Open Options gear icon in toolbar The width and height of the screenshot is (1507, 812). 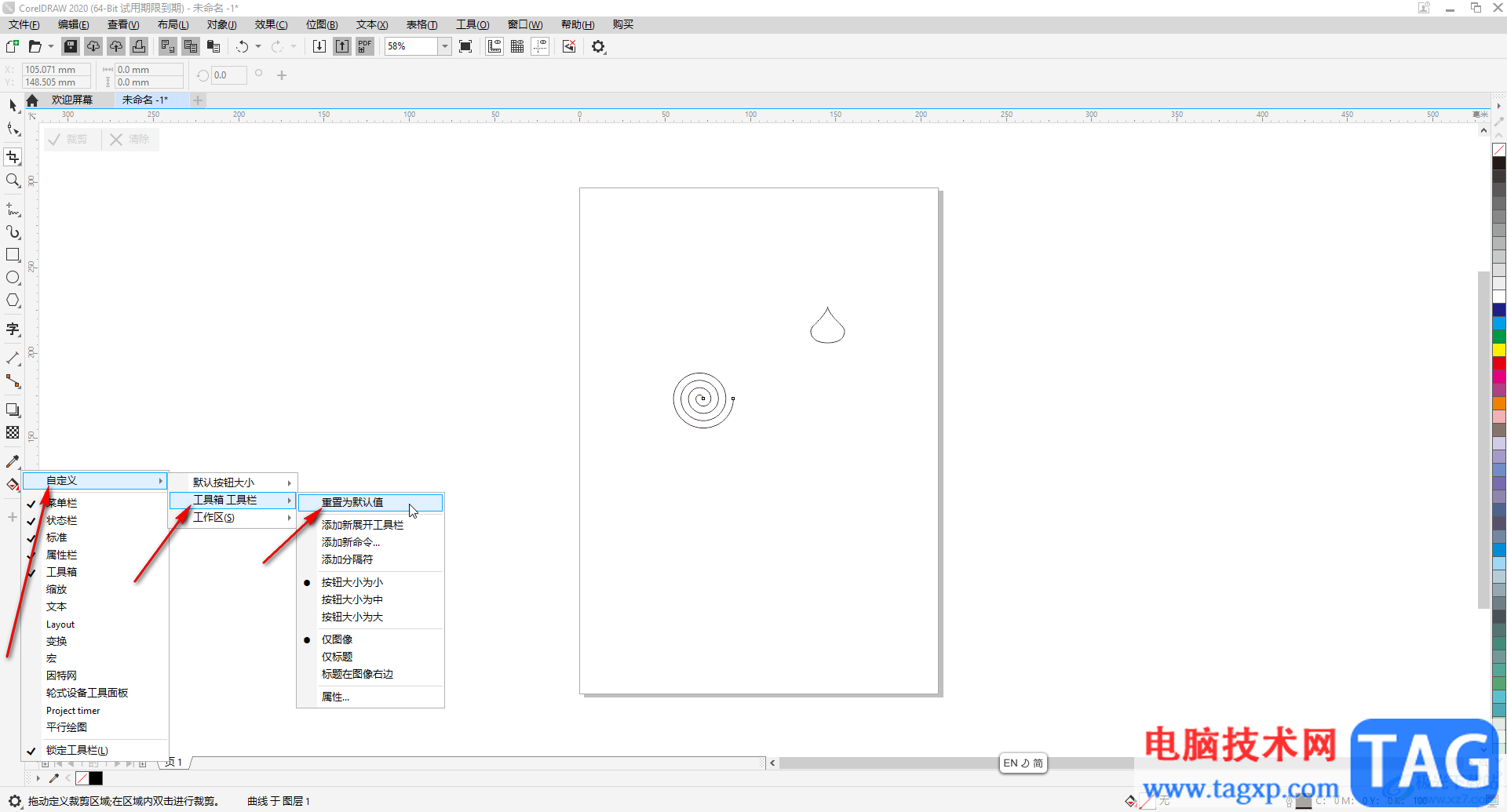point(599,46)
